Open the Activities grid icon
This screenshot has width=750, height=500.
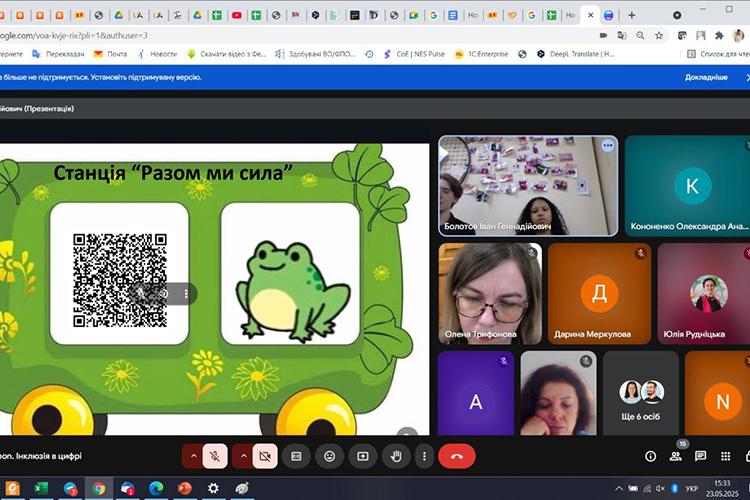[726, 456]
